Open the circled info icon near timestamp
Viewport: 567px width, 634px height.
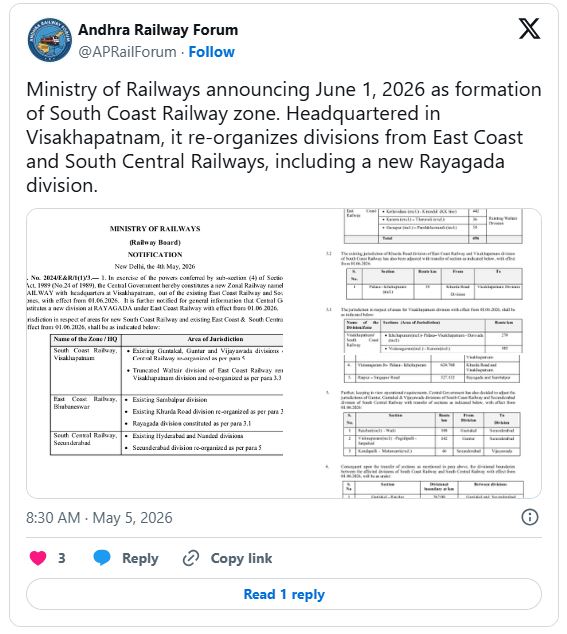(x=530, y=517)
